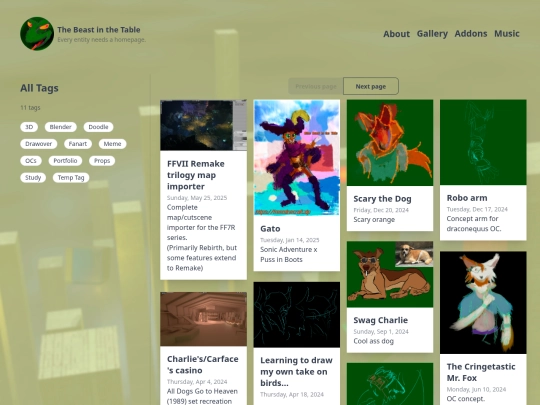Viewport: 540px width, 405px height.
Task: Open the Gato artwork thumbnail
Action: 297,158
